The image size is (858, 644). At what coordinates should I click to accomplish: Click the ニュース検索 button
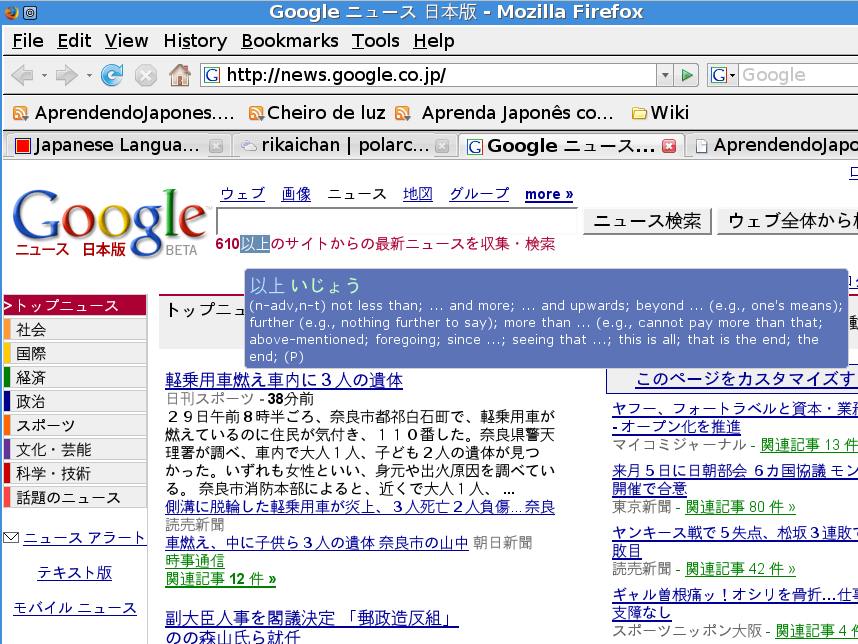(647, 221)
